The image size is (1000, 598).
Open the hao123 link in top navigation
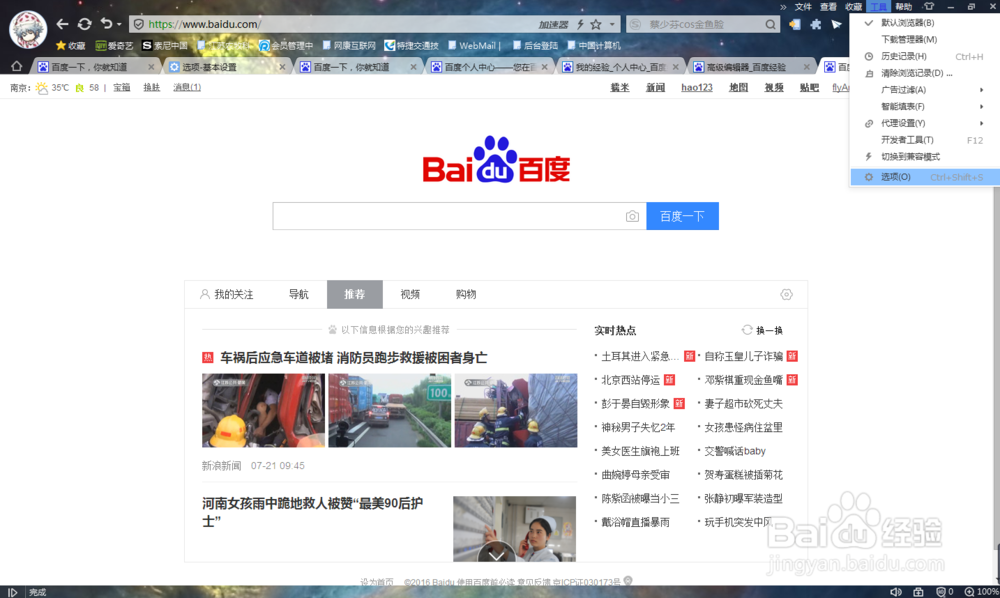coord(696,87)
